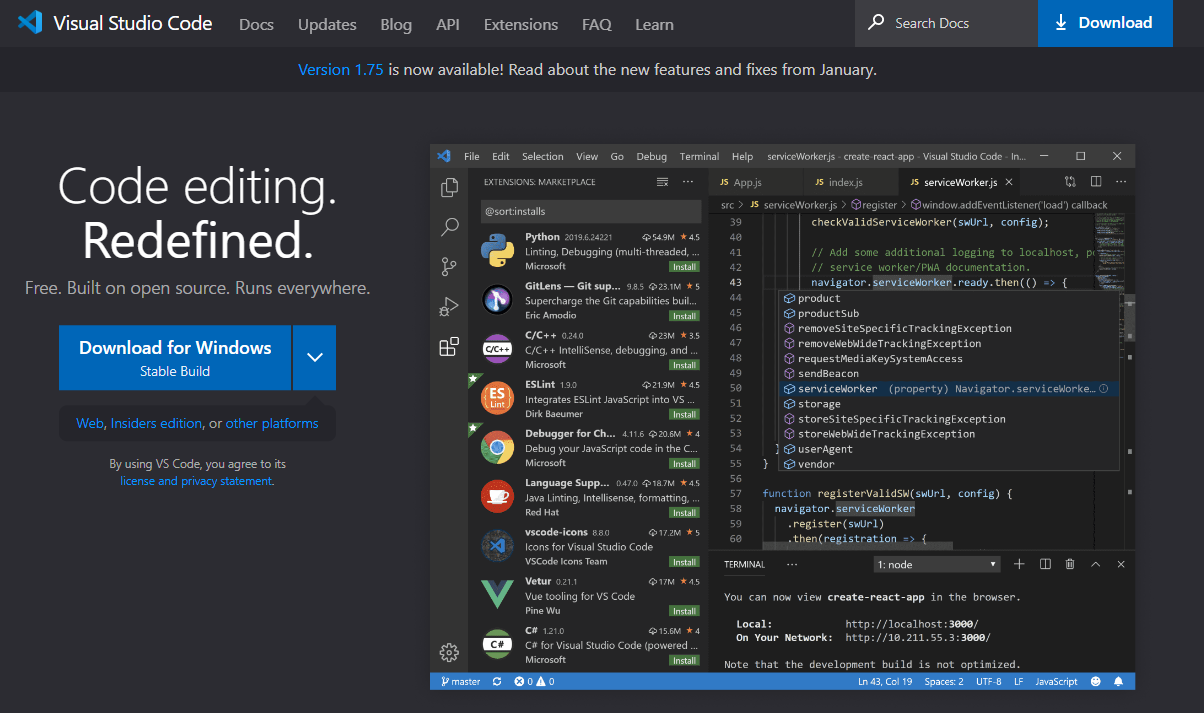
Task: Open the Terminal menu
Action: (x=698, y=156)
